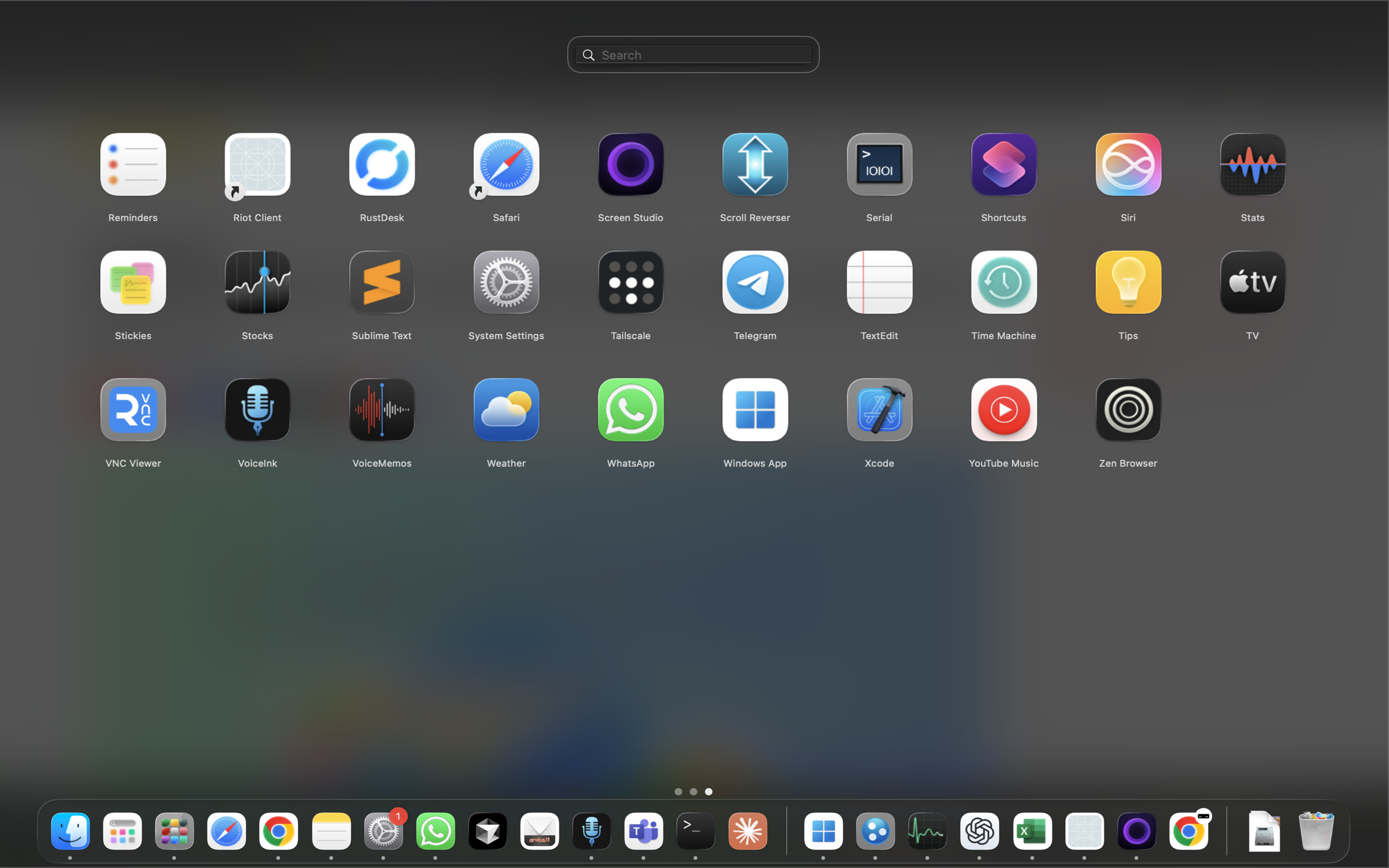Screen dimensions: 1389x868
Task: Open the Scroll Reverser app
Action: [x=755, y=165]
